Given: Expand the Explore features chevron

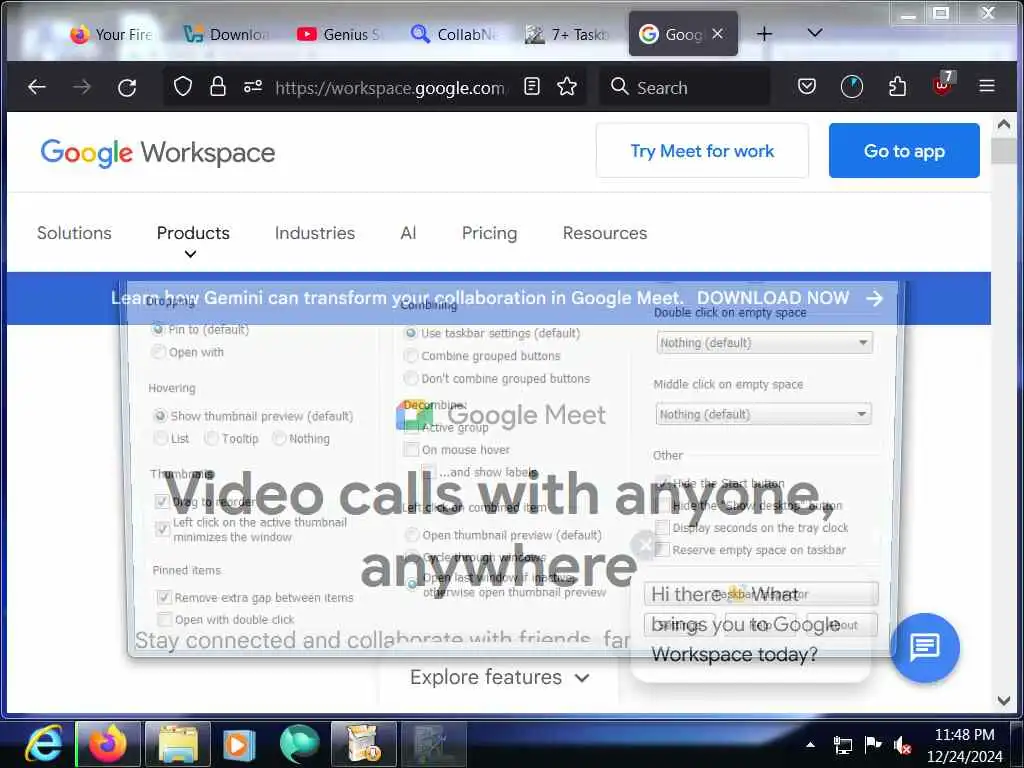Looking at the screenshot, I should pyautogui.click(x=582, y=679).
